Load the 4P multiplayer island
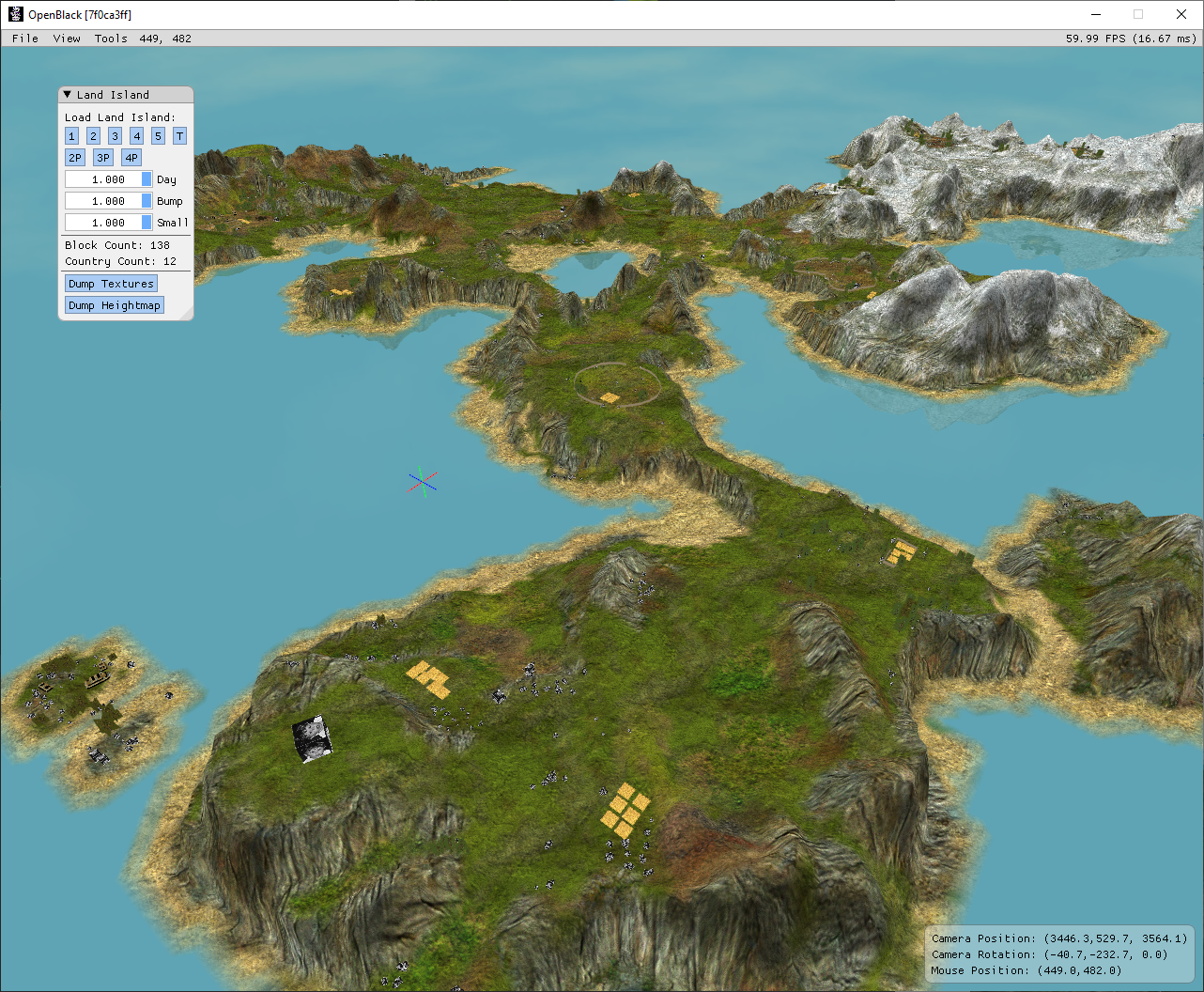The image size is (1204, 992). (x=131, y=158)
